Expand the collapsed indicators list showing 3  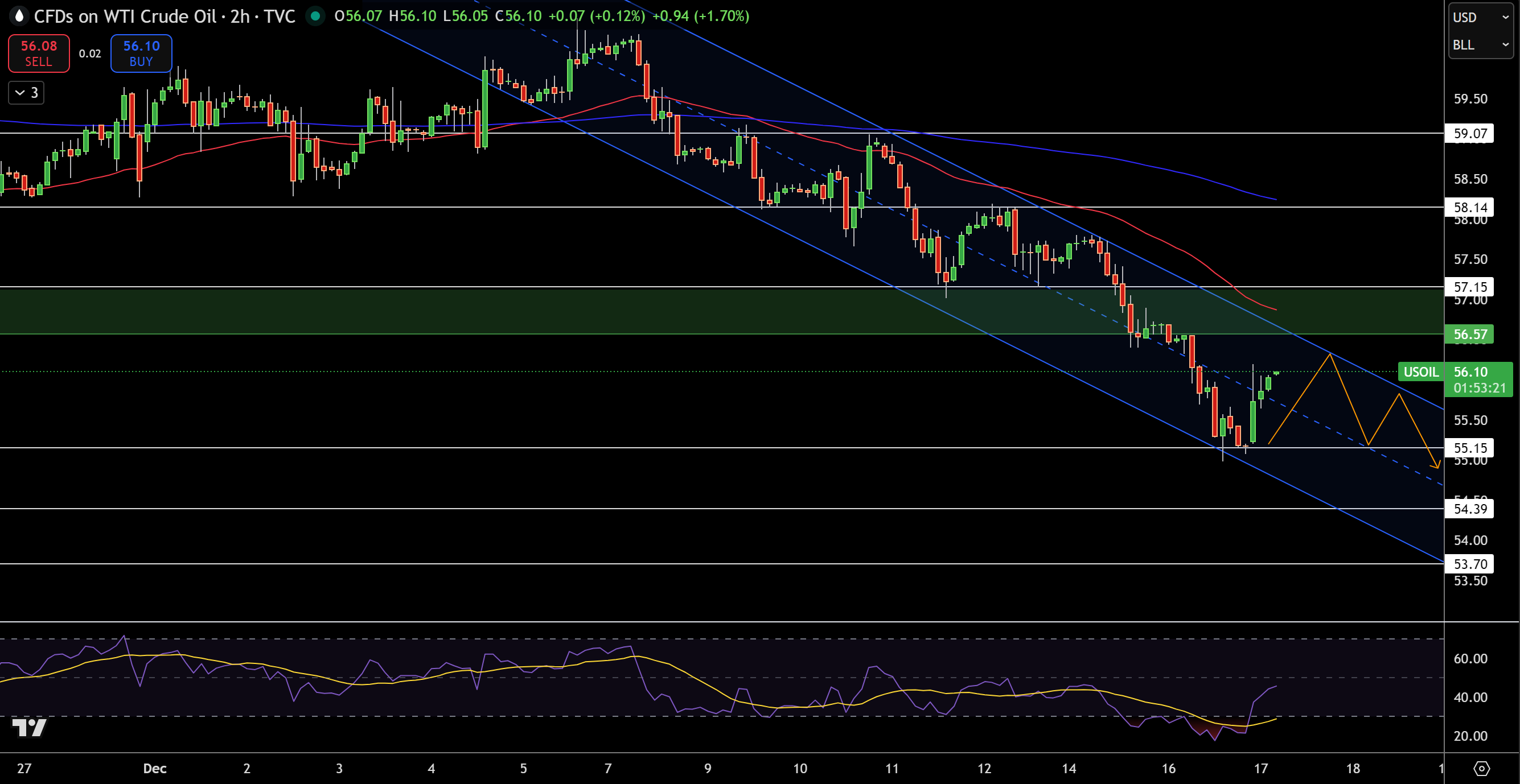point(26,92)
